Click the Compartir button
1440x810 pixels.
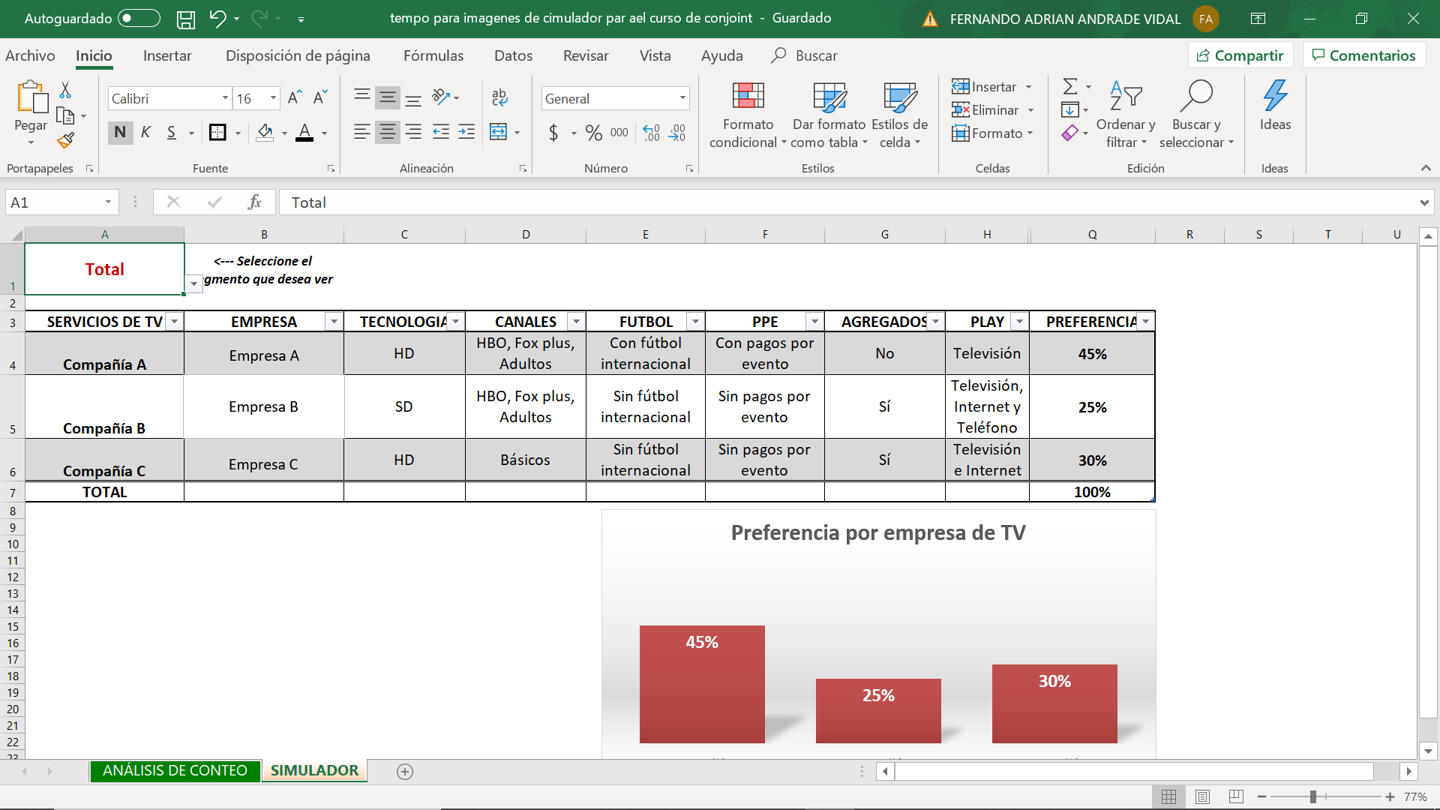(1240, 56)
